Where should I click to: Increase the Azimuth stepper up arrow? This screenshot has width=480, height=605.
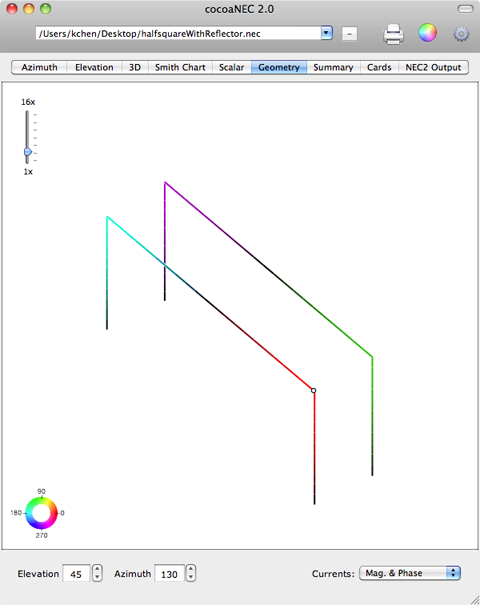[x=191, y=569]
